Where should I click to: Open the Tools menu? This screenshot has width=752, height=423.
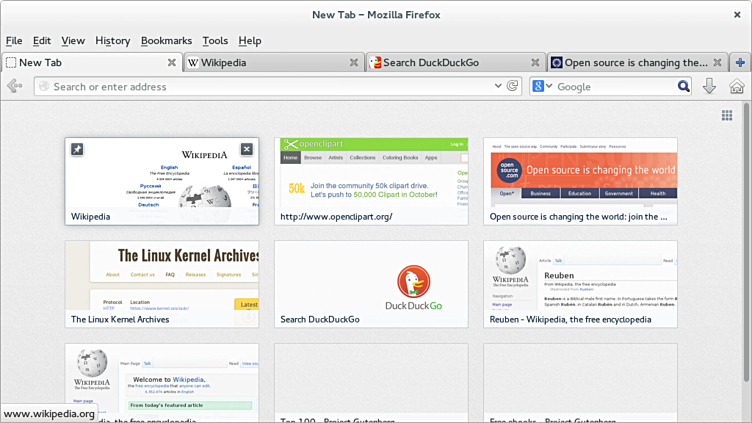pos(215,41)
